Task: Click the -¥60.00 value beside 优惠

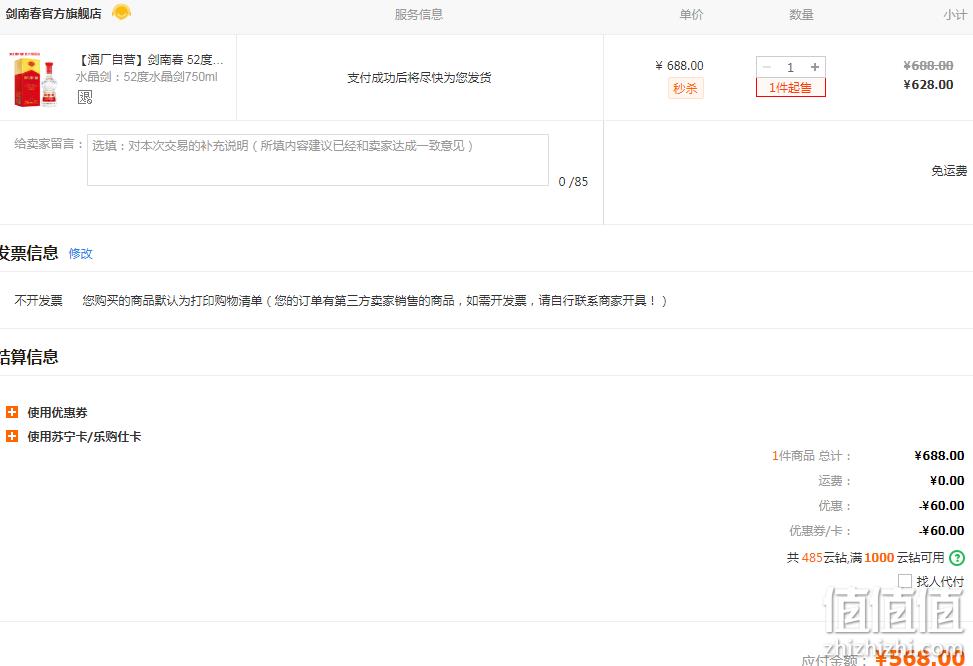Action: pyautogui.click(x=942, y=506)
